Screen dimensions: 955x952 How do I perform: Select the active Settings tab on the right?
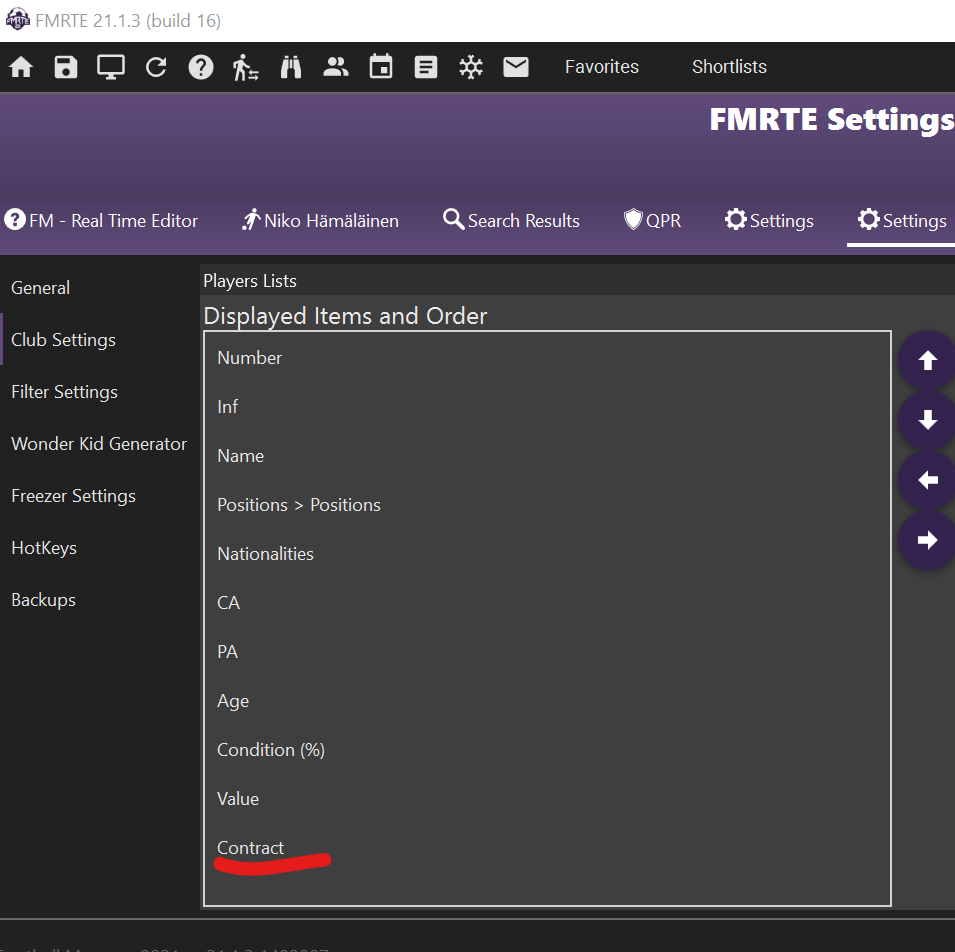point(902,220)
